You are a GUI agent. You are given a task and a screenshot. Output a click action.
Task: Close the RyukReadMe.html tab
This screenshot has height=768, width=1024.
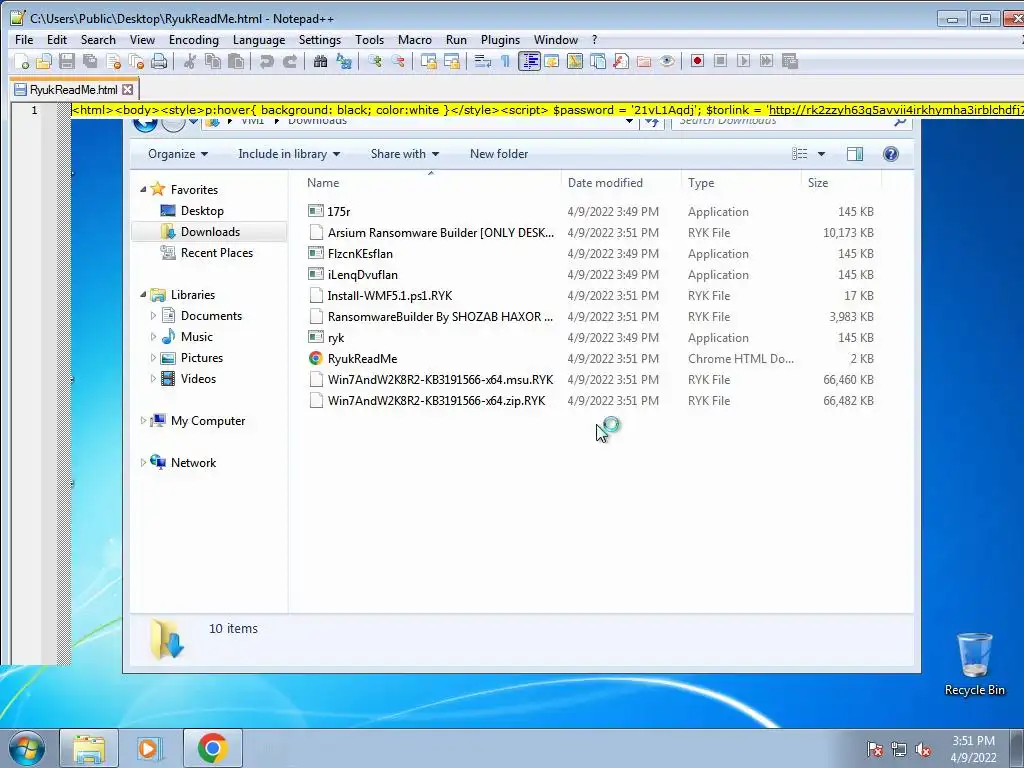tap(128, 89)
